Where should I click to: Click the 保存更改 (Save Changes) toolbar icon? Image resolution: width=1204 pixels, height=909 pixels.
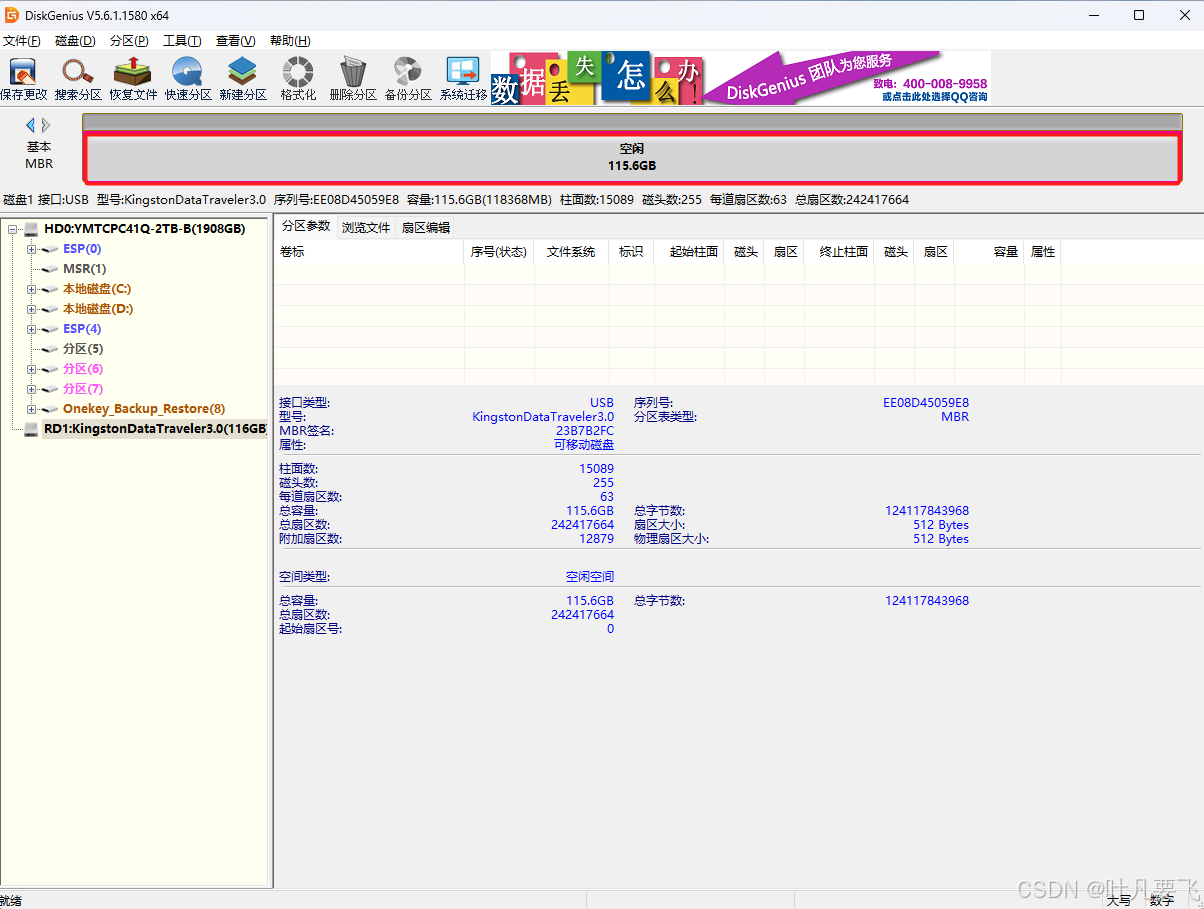(x=23, y=79)
